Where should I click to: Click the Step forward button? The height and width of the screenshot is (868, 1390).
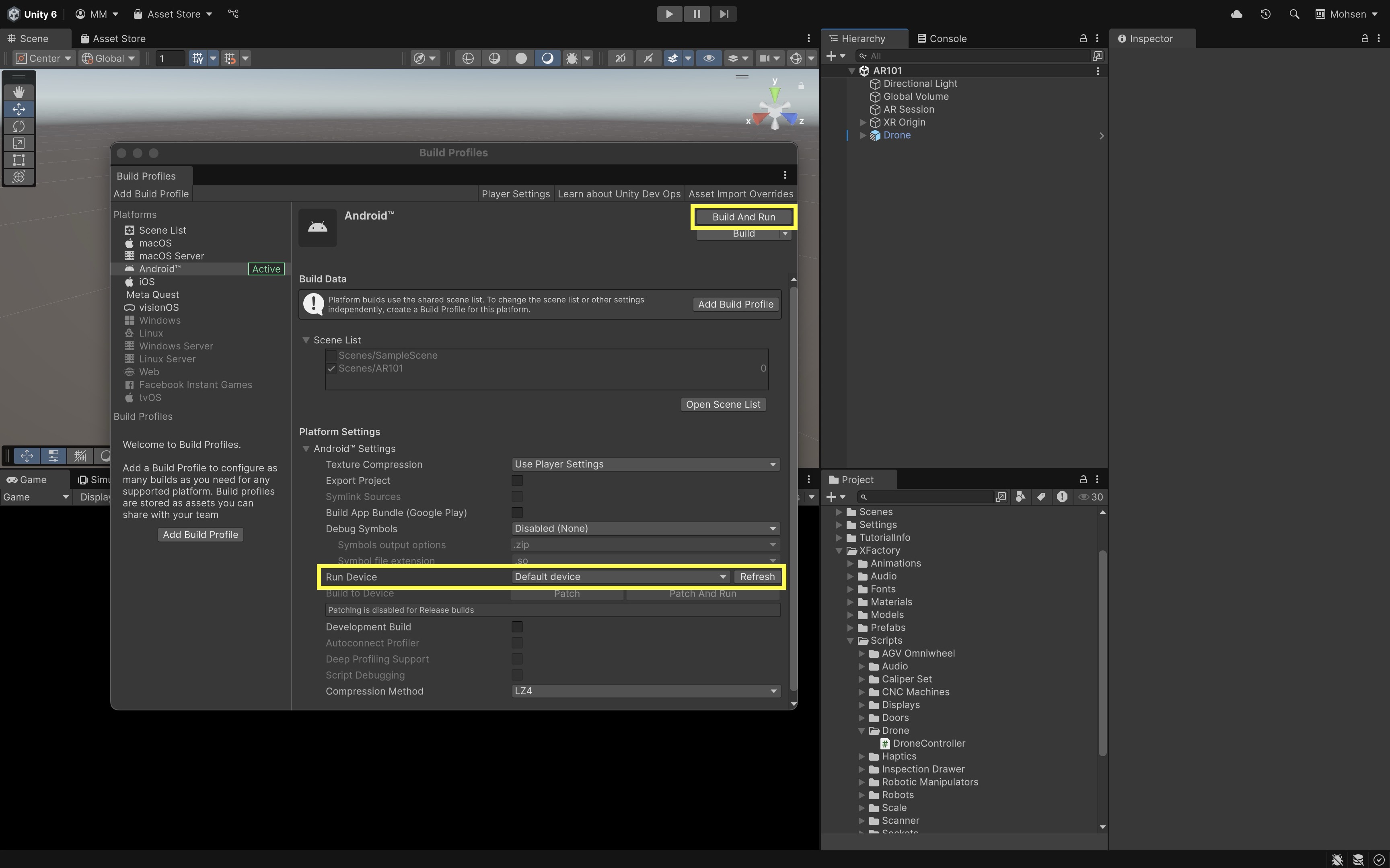click(724, 14)
